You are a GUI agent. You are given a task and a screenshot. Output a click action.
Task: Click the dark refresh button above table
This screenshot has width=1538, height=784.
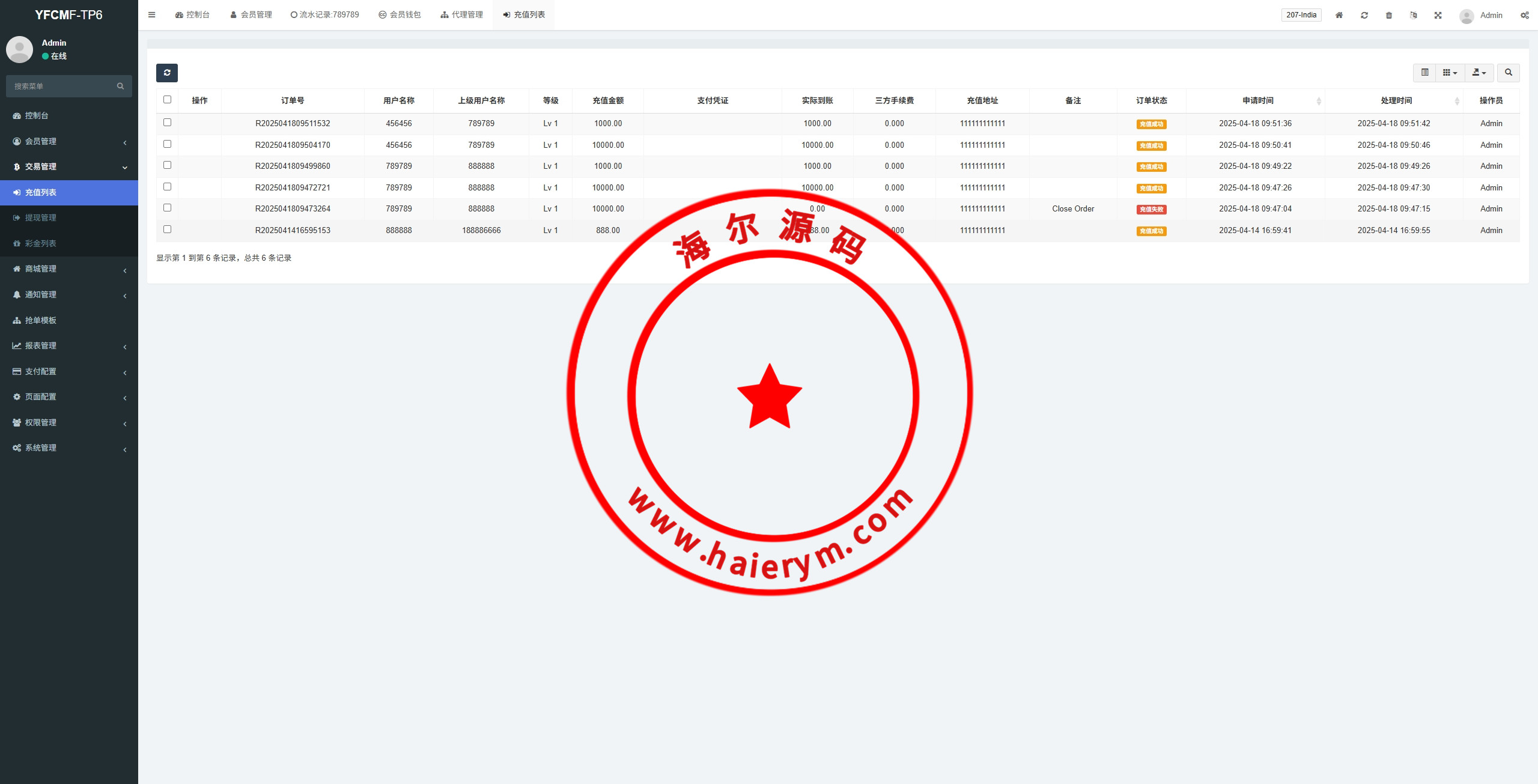(x=167, y=73)
